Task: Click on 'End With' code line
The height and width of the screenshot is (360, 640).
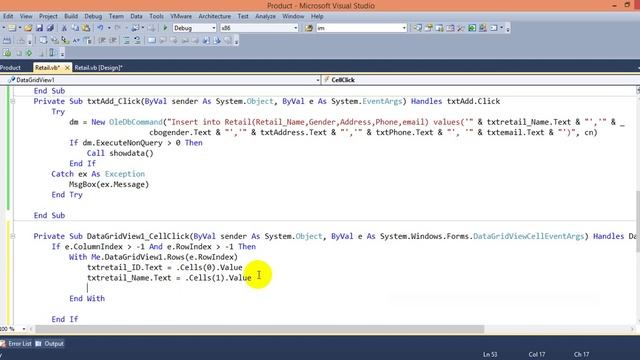Action: (x=87, y=298)
